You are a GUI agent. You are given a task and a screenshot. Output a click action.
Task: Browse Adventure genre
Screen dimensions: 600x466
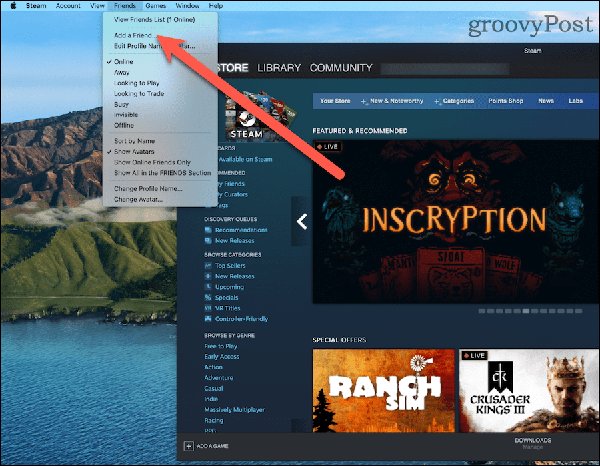(x=218, y=378)
